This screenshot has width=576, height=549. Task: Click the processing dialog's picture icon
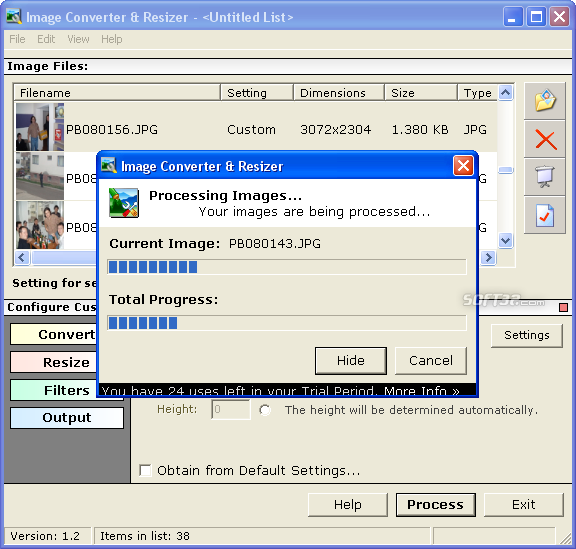pos(124,203)
